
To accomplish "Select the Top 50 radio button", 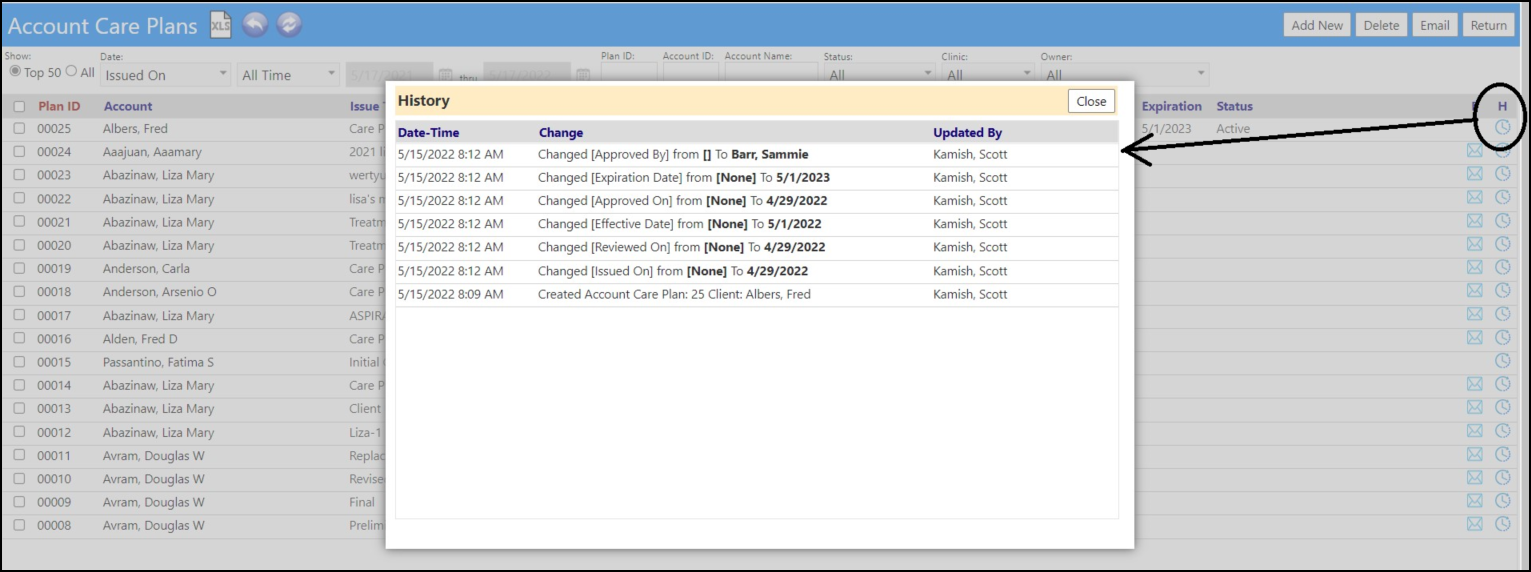I will coord(15,72).
